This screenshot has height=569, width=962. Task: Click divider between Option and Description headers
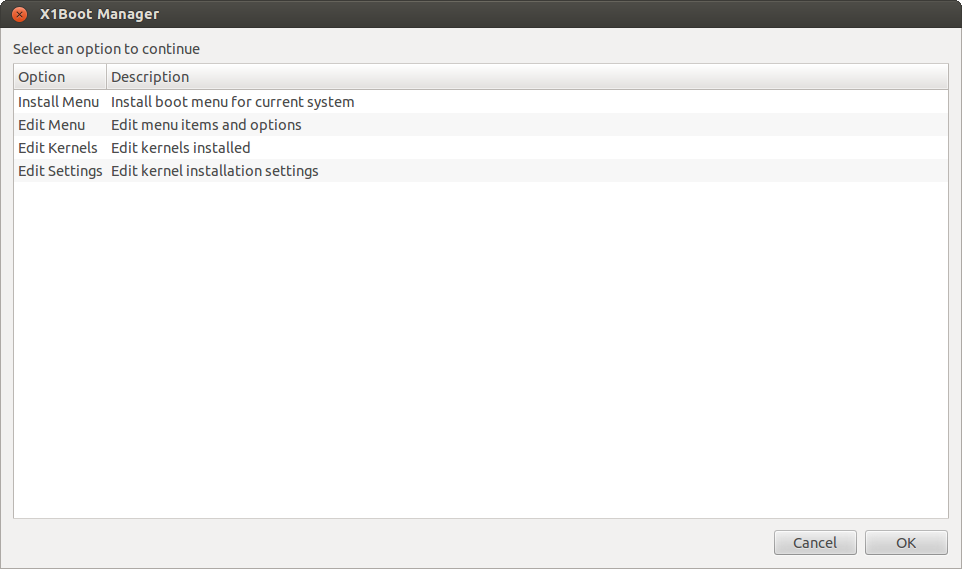tap(106, 77)
